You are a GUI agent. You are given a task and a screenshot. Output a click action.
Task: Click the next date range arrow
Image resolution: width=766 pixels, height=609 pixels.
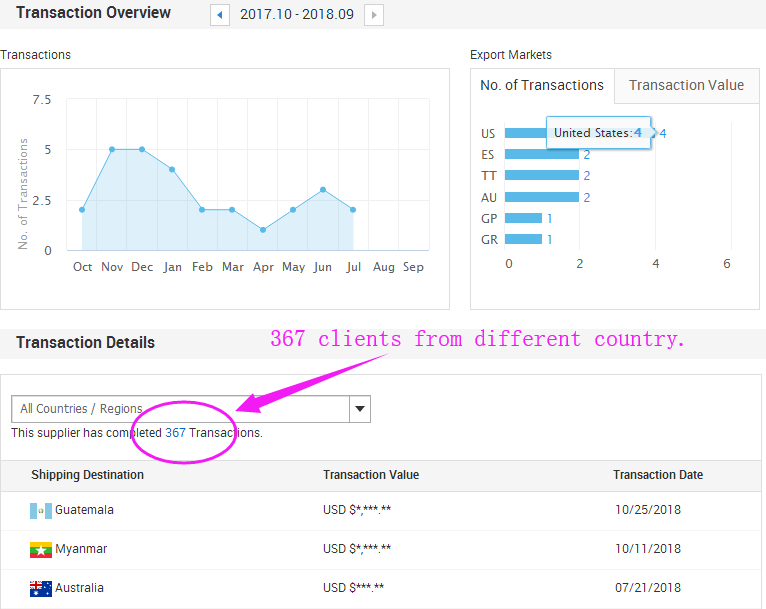[x=374, y=15]
